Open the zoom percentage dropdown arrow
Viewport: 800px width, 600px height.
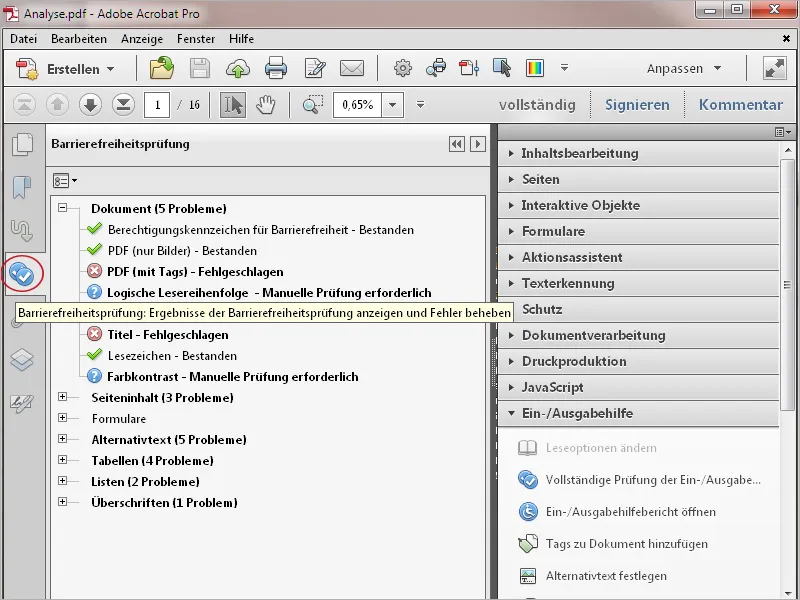(392, 105)
